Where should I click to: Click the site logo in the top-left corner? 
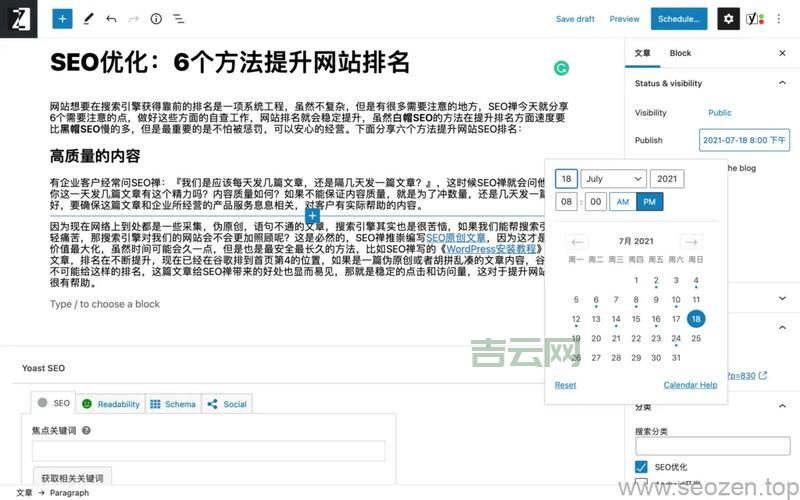coord(19,19)
